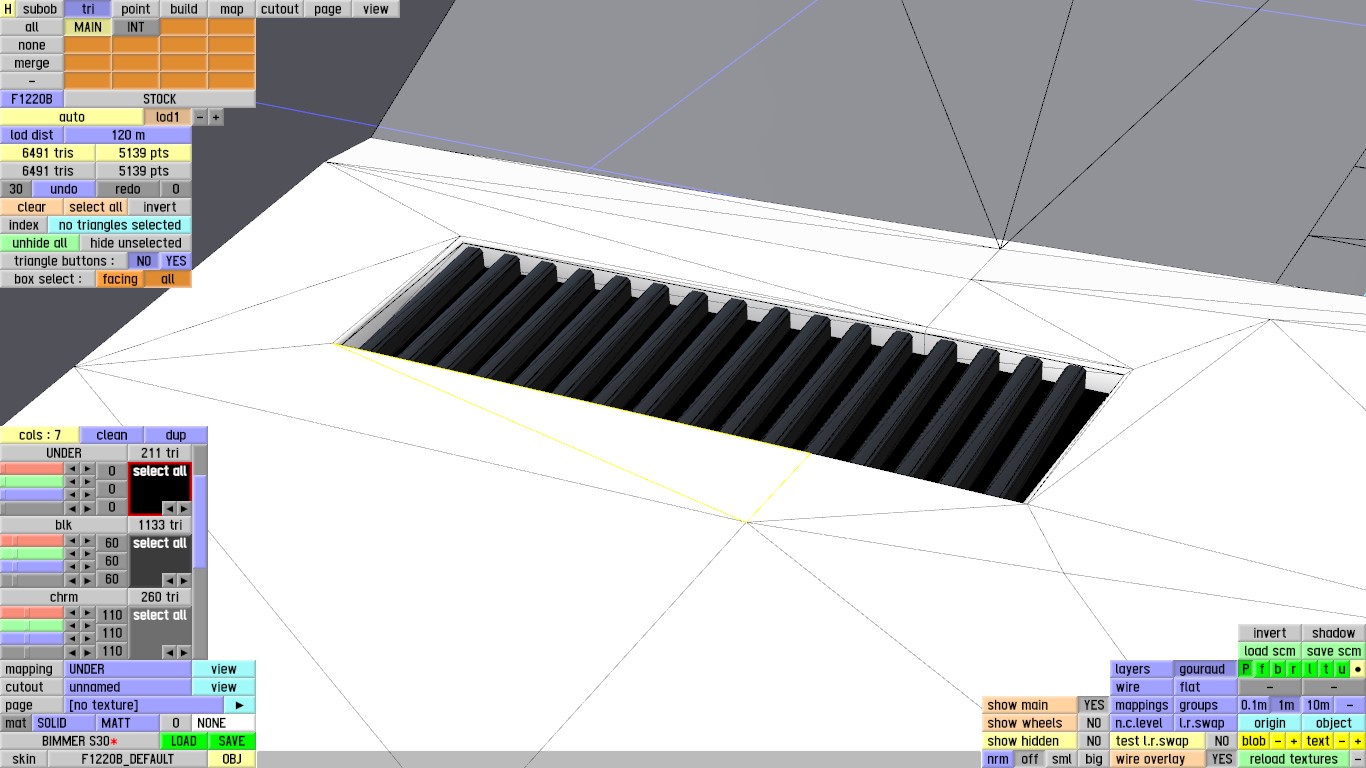Toggle test l.r.swap NO setting

(x=1221, y=741)
